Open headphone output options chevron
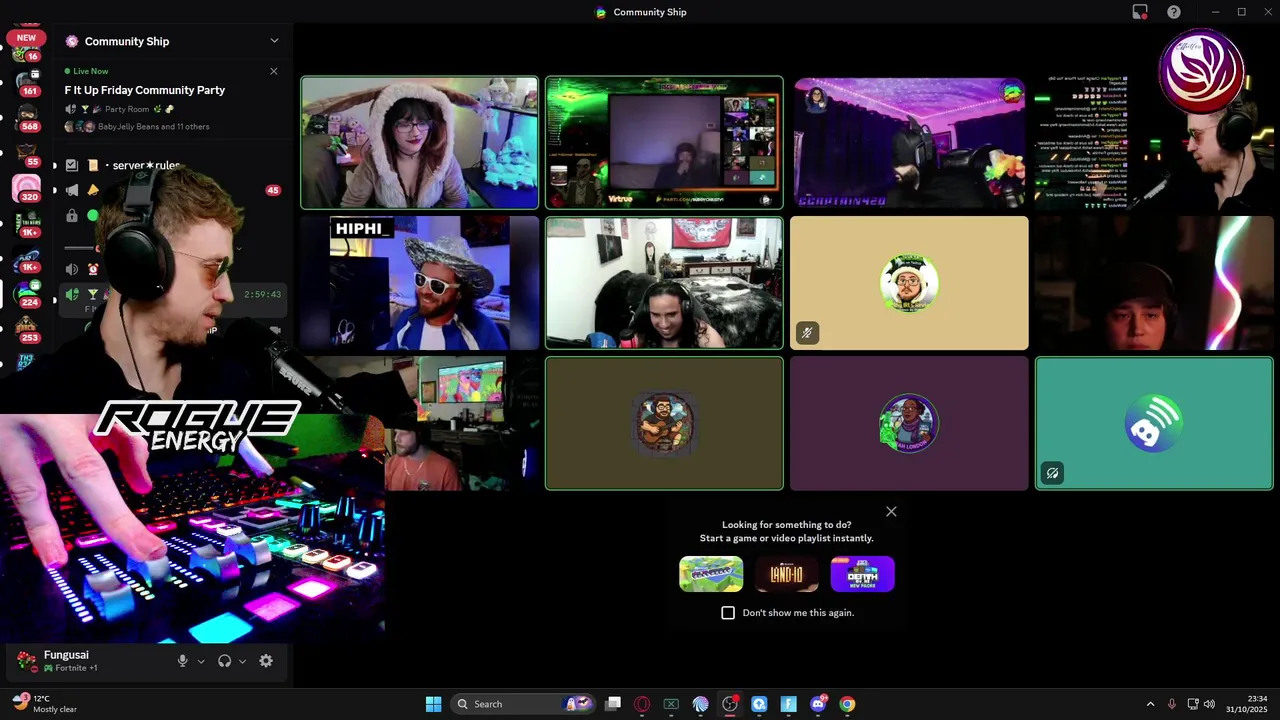The width and height of the screenshot is (1280, 720). pos(243,661)
